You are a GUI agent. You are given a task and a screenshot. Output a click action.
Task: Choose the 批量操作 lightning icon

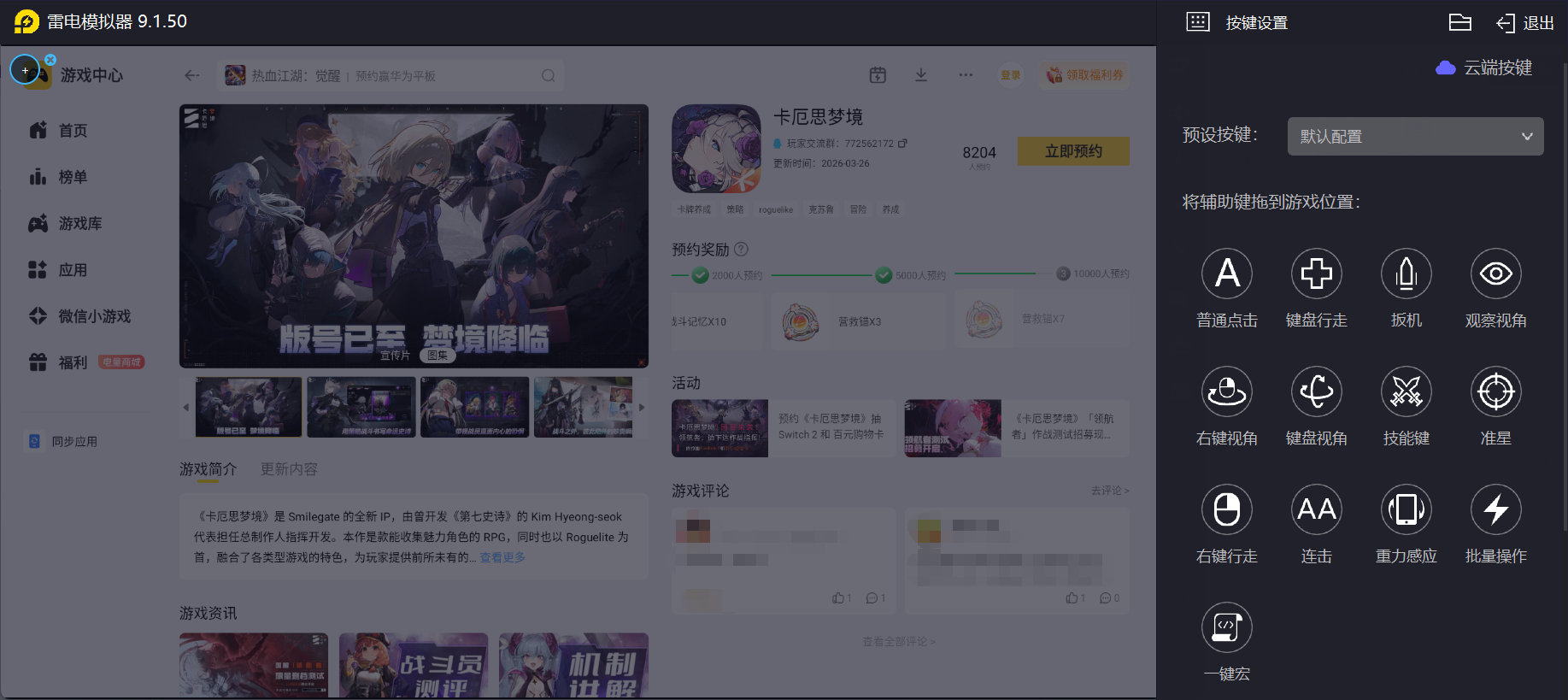pos(1496,509)
